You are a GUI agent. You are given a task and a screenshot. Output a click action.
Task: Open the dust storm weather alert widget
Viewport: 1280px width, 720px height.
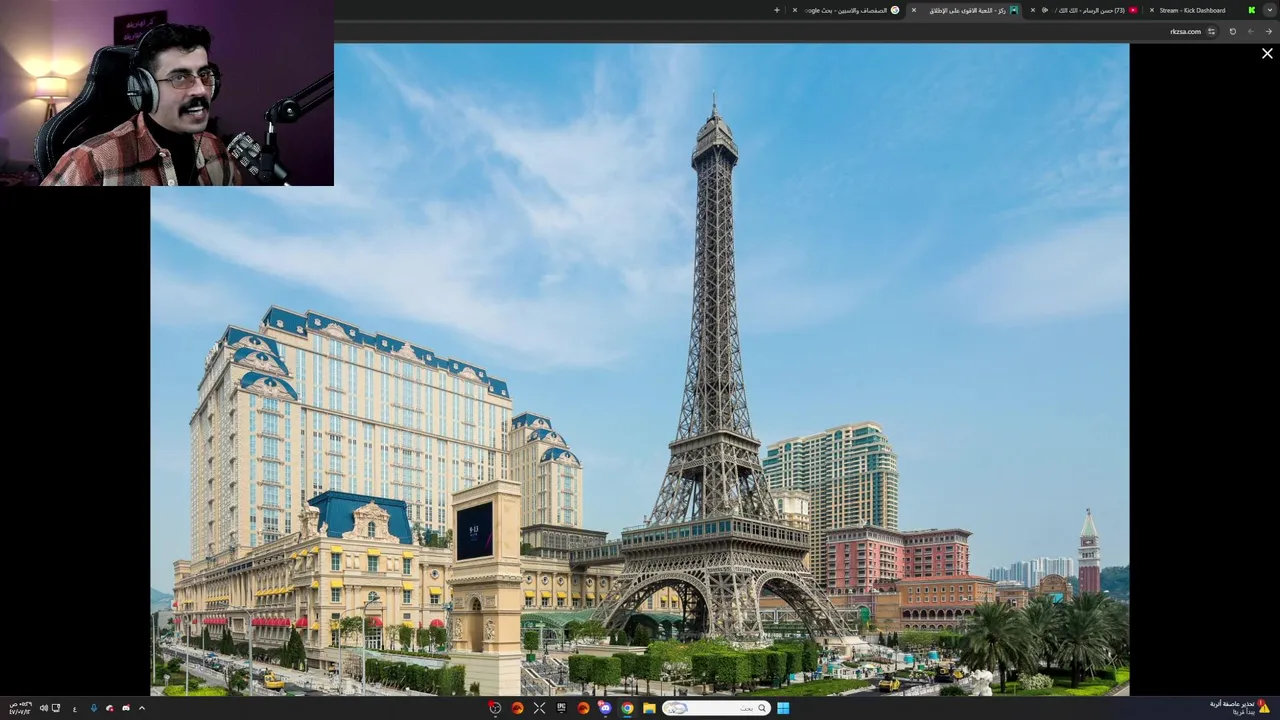point(1241,707)
